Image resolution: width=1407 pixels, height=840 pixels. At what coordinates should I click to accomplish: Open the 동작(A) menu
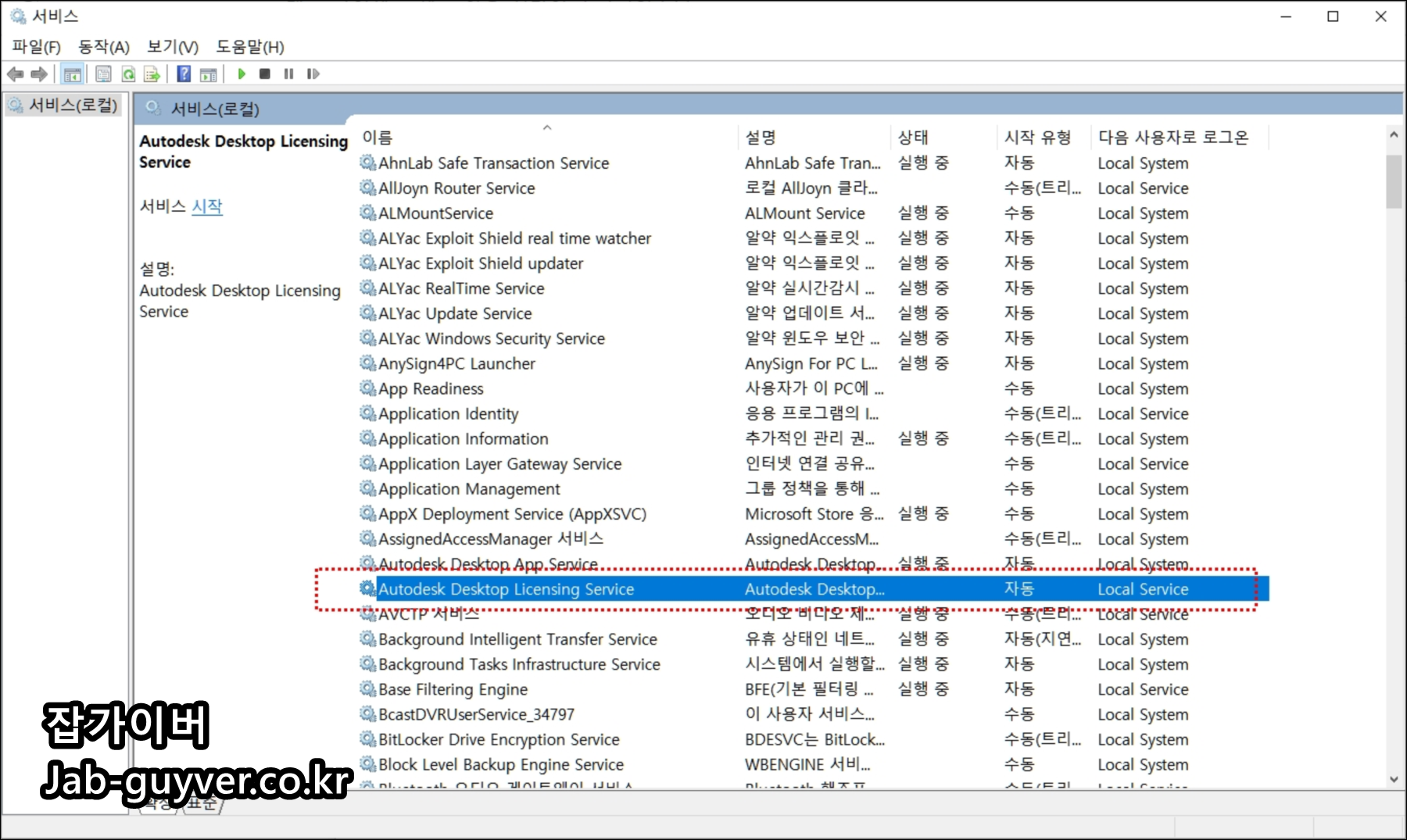[103, 47]
